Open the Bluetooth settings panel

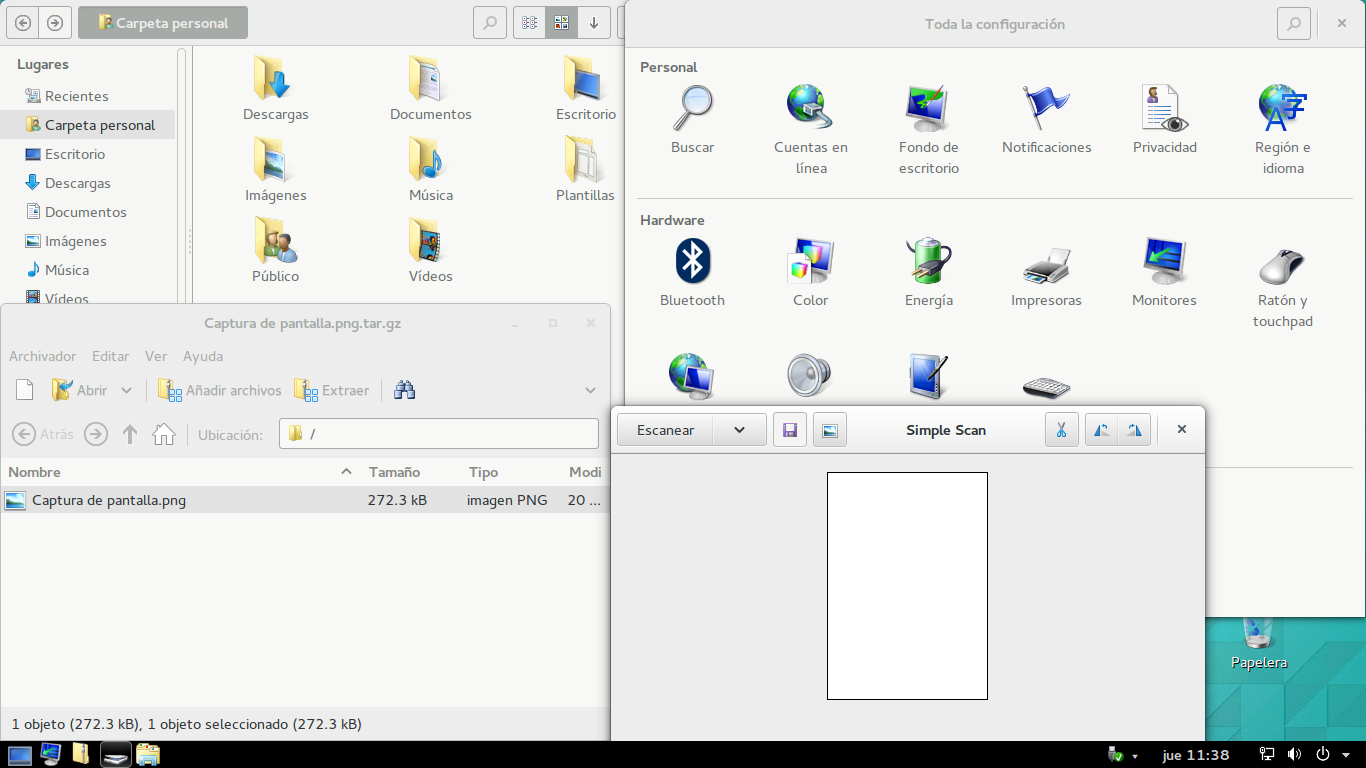(x=692, y=272)
